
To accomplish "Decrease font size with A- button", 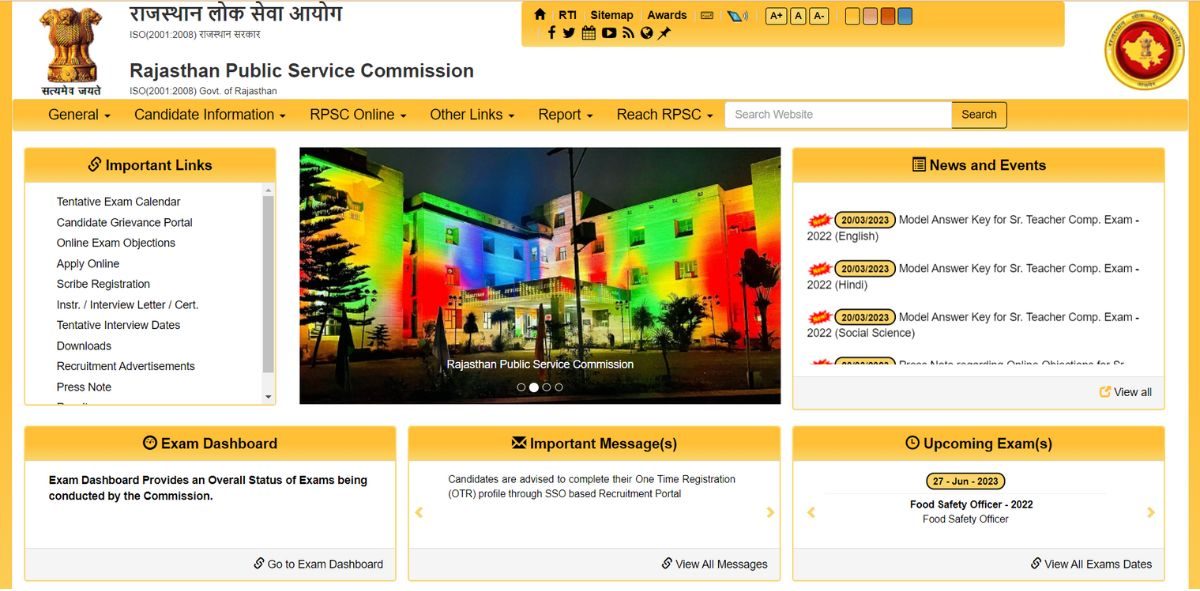I will [x=819, y=16].
